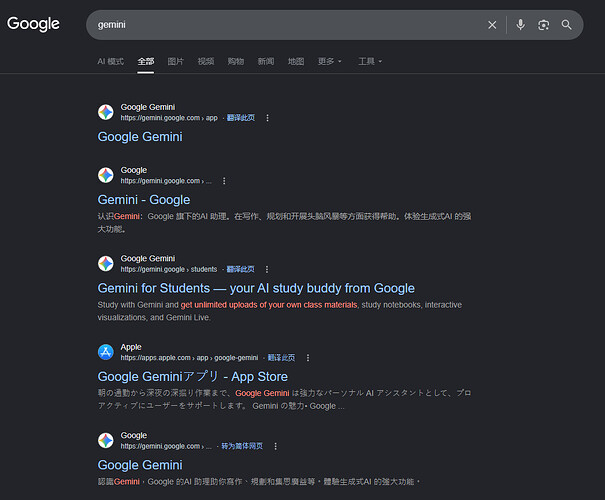Screen dimensions: 605x500
Task: Click 'get unlimited uploads of your own class materials'
Action: point(269,305)
